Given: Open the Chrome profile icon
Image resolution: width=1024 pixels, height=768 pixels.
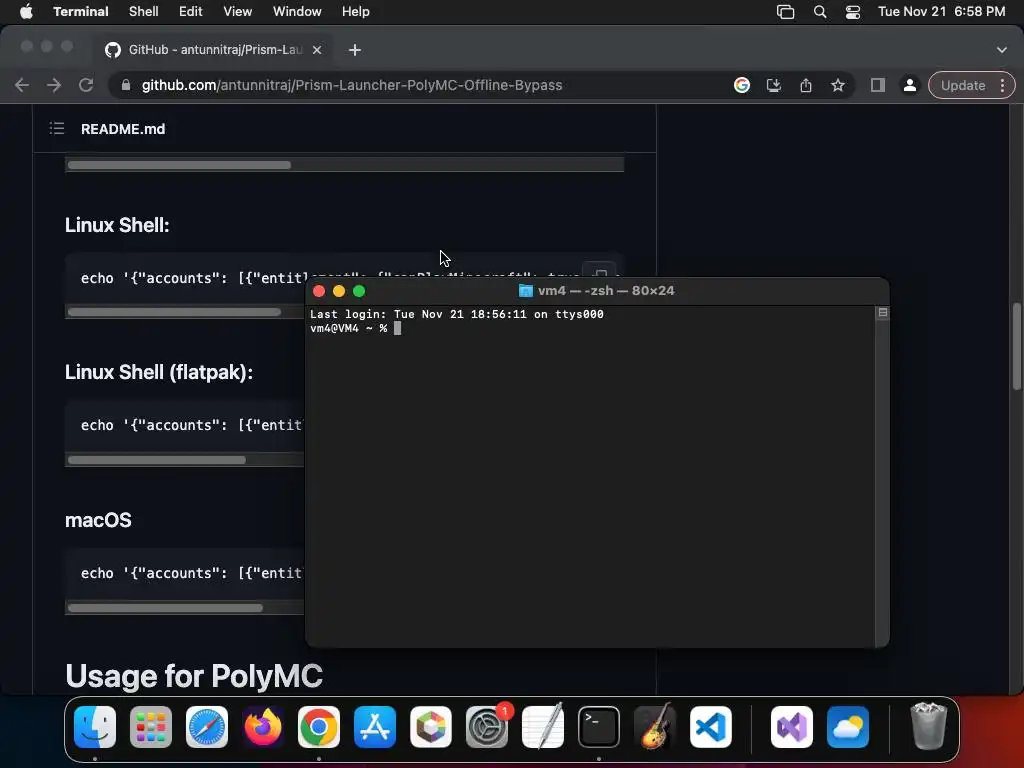Looking at the screenshot, I should tap(909, 85).
